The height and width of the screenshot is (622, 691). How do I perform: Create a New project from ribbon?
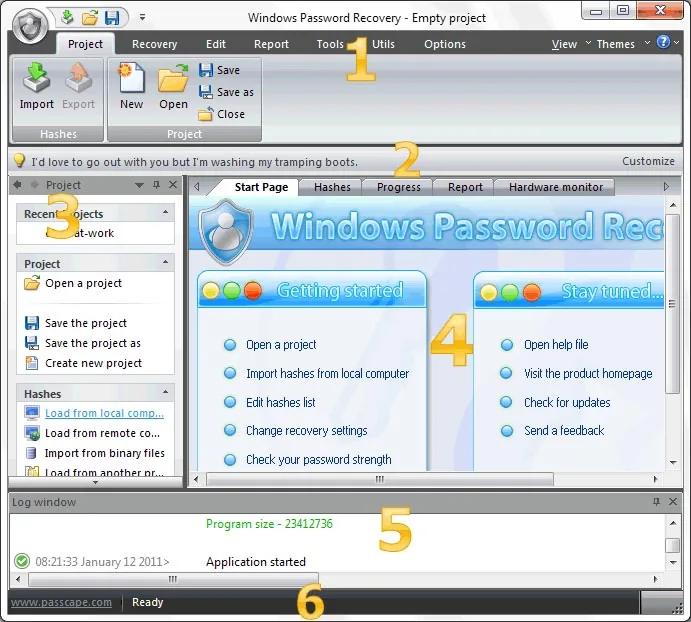pyautogui.click(x=131, y=78)
